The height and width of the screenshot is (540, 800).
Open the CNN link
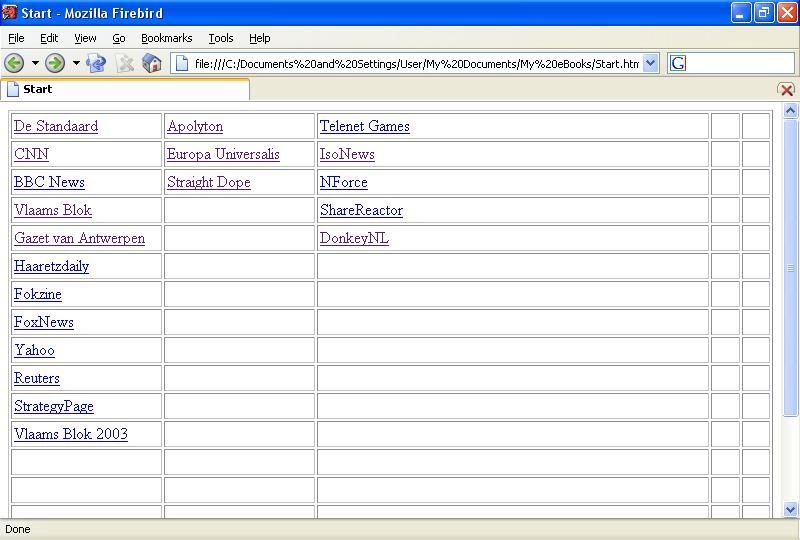(31, 154)
